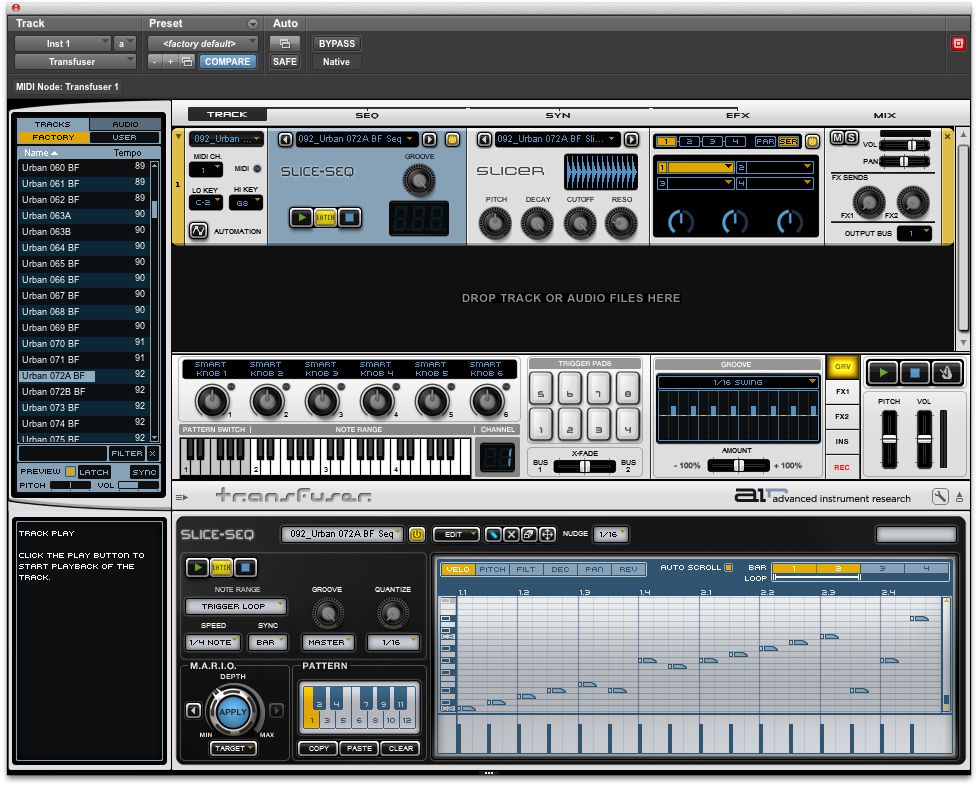Switch the browser to USER content
Viewport: 978px width, 786px height.
[x=125, y=137]
